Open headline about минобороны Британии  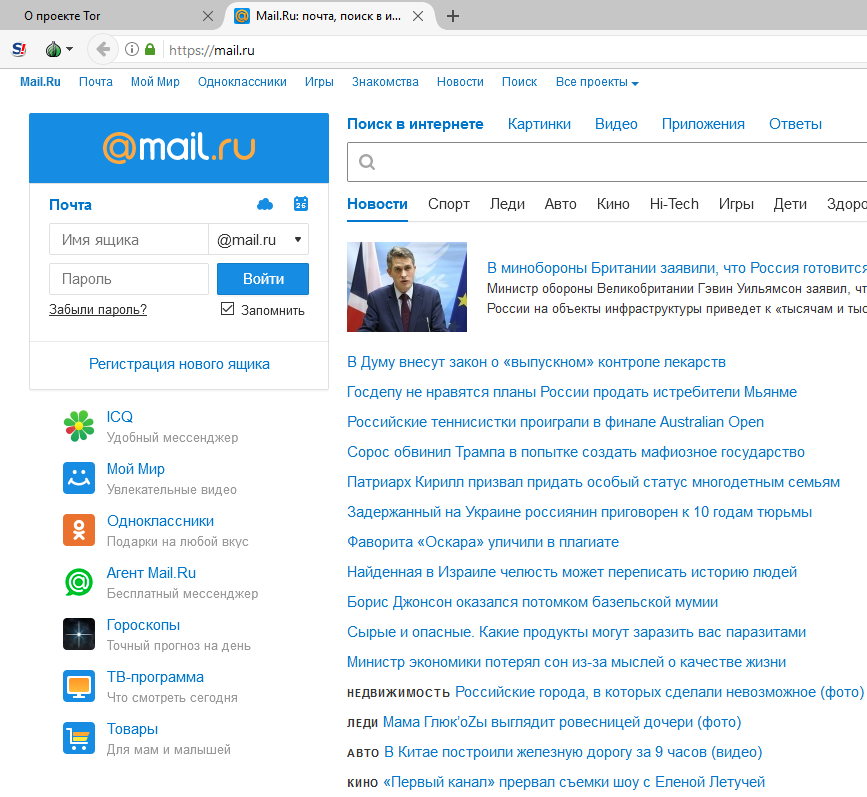click(x=677, y=268)
